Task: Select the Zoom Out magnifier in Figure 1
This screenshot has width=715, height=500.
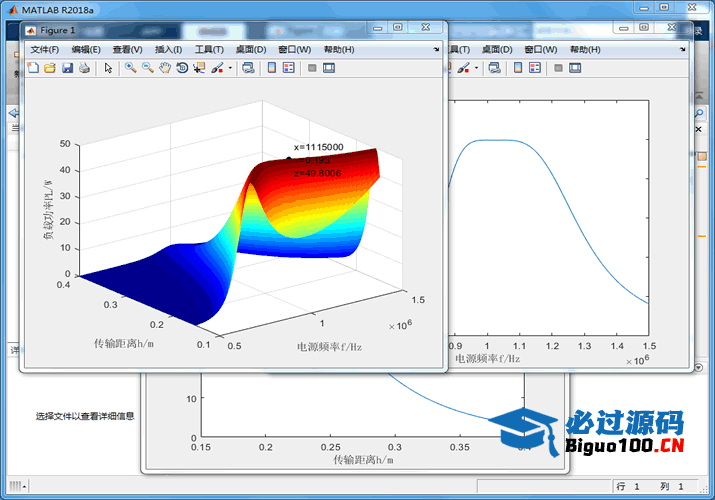Action: [148, 68]
